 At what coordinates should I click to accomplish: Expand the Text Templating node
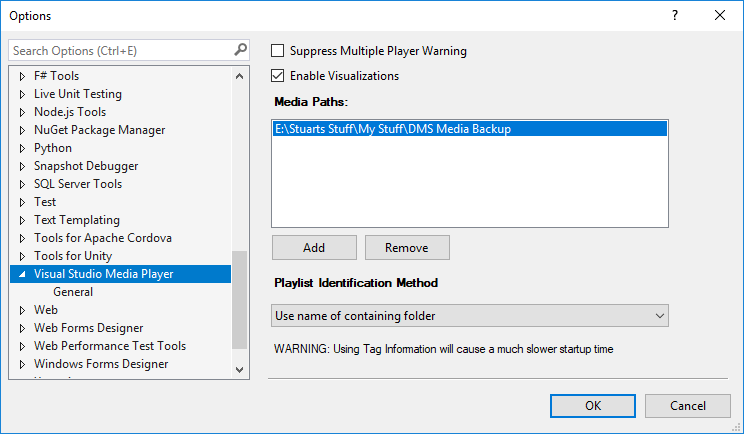click(x=22, y=220)
